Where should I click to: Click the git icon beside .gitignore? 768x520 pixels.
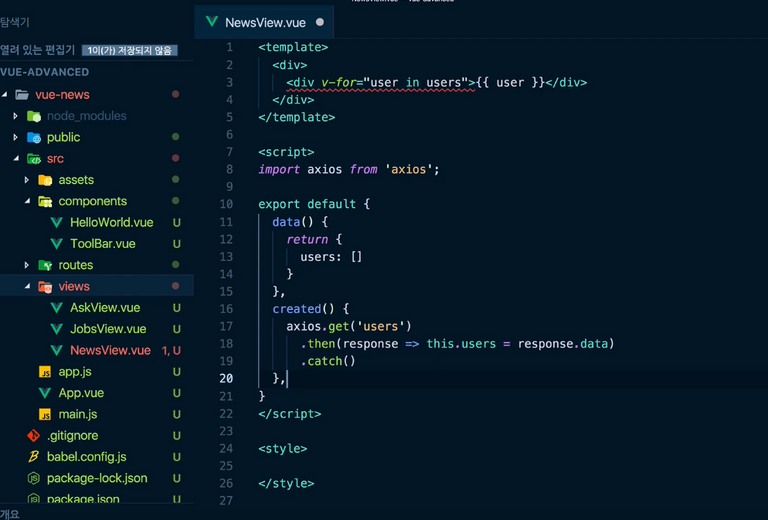coord(34,436)
